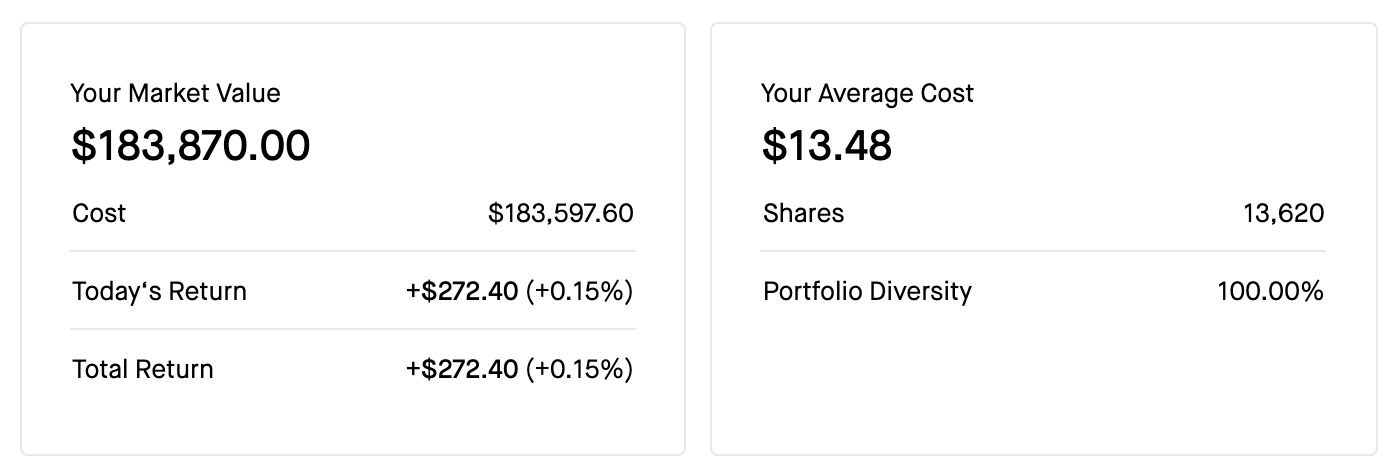1396x464 pixels.
Task: Select the Total Return label
Action: (143, 369)
